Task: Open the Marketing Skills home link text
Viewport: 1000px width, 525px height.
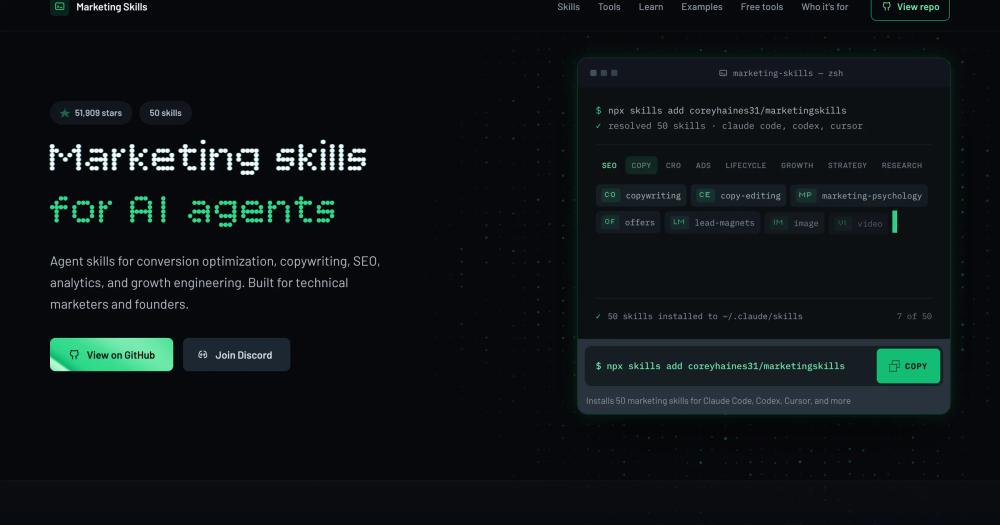Action: pos(112,7)
